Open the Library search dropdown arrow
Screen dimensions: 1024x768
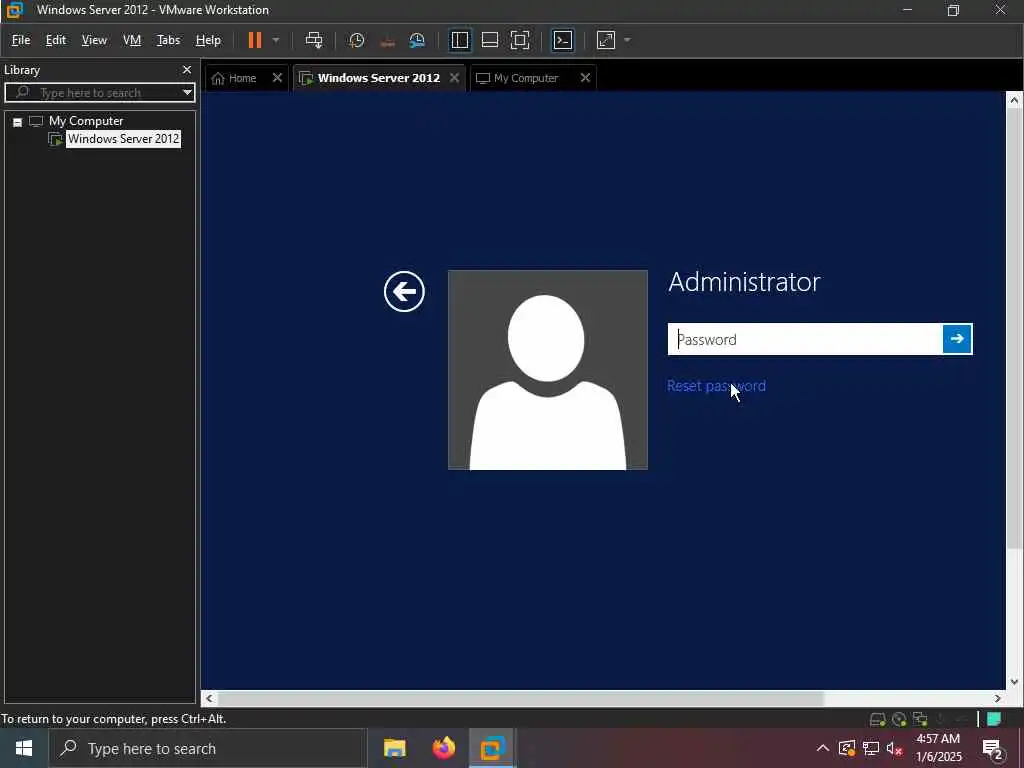187,93
